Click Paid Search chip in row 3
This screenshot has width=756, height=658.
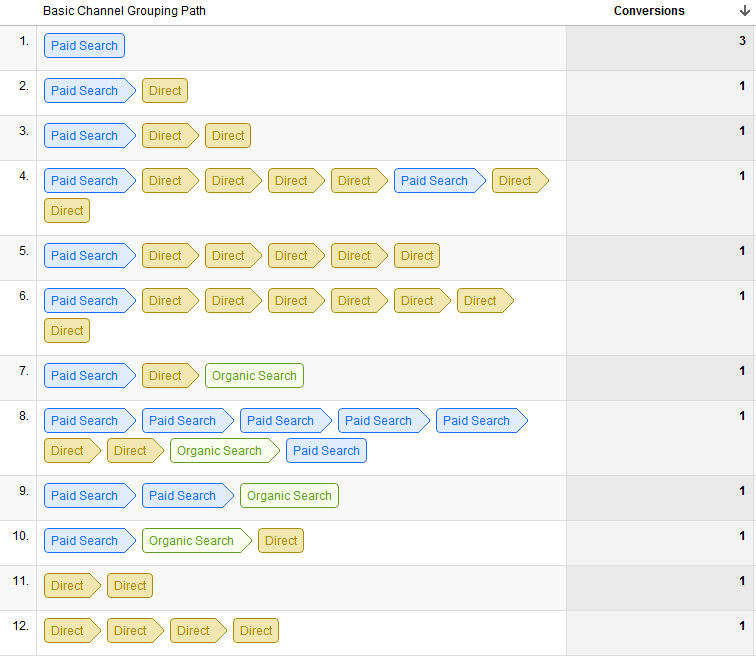pos(90,135)
